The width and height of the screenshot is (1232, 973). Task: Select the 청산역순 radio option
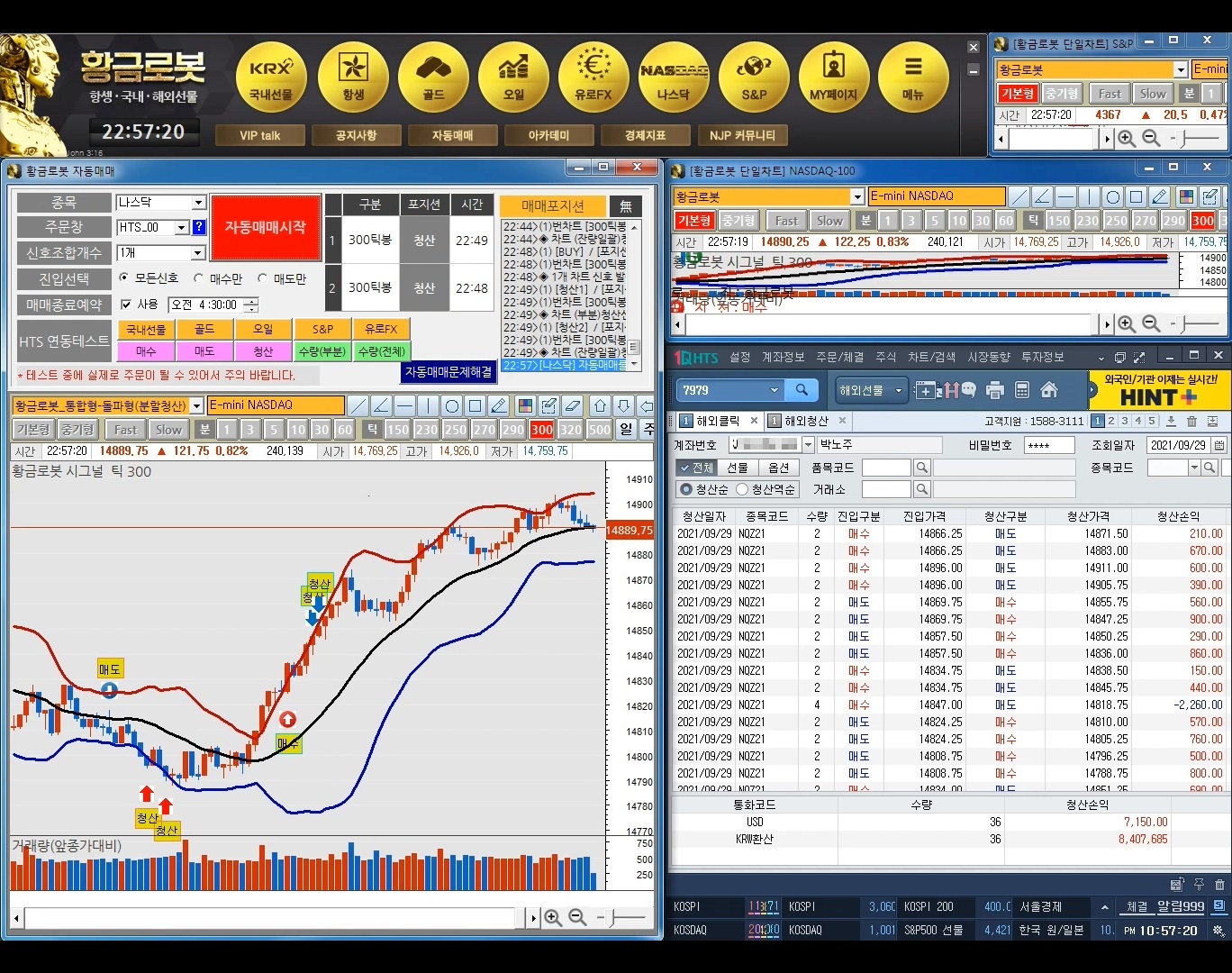(x=742, y=489)
